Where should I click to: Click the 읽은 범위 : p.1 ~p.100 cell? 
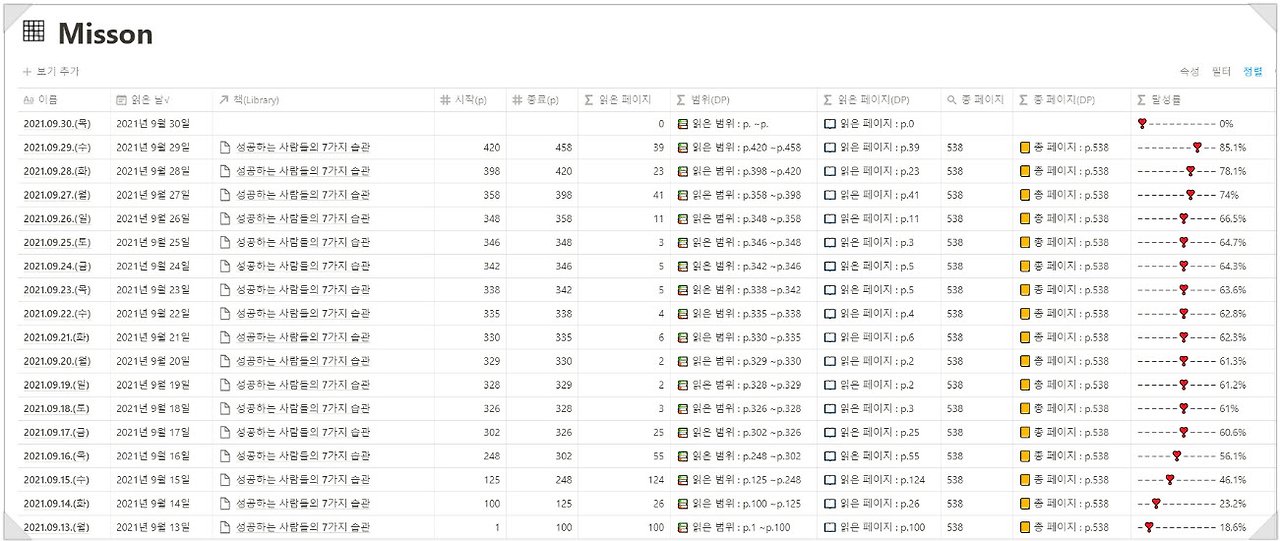741,527
